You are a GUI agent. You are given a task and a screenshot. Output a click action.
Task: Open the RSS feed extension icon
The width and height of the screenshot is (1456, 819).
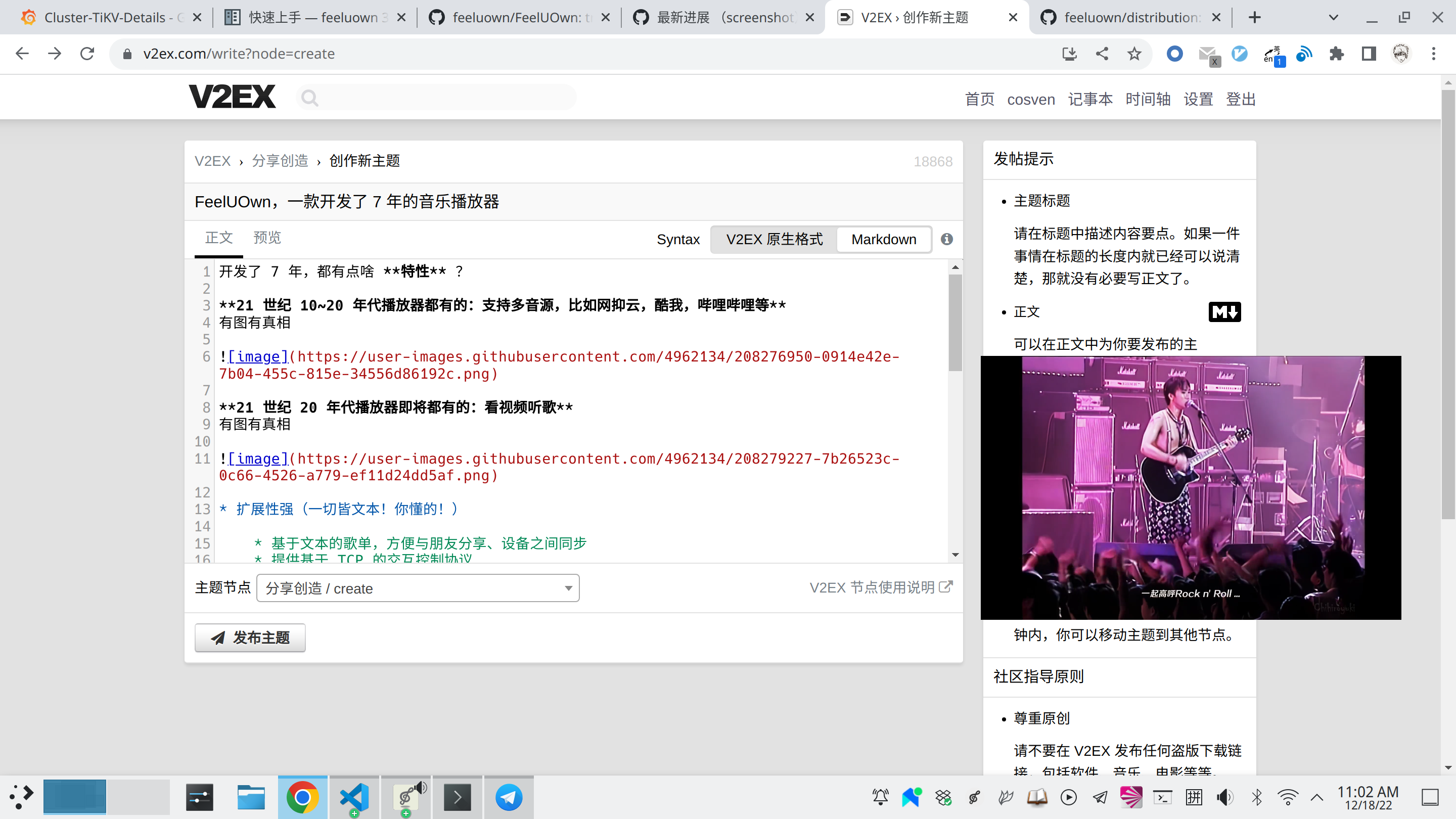[1304, 54]
